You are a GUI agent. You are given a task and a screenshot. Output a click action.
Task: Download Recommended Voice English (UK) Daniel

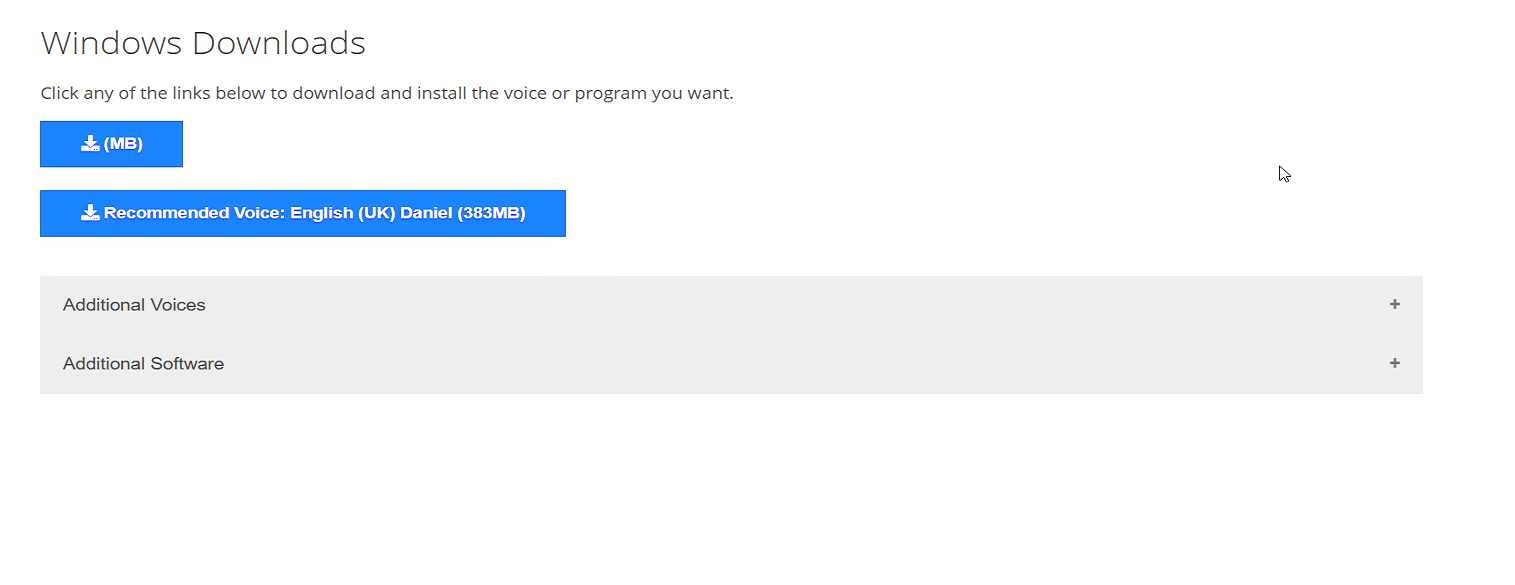(302, 213)
